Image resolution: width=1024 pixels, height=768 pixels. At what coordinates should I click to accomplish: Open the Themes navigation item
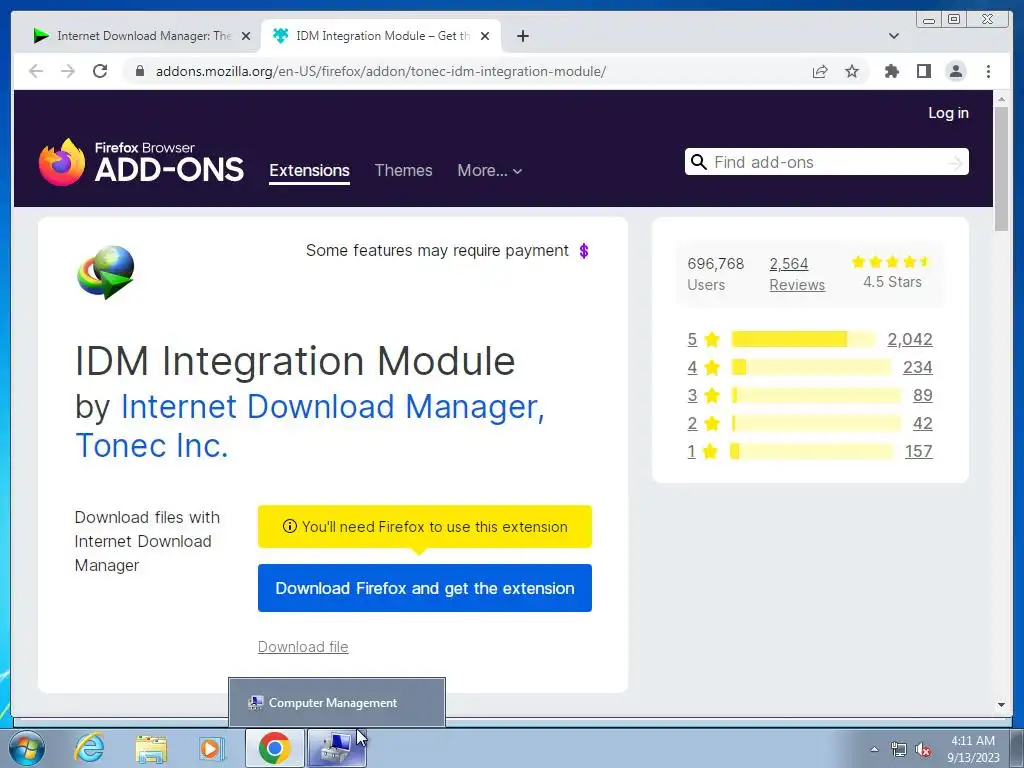click(404, 170)
